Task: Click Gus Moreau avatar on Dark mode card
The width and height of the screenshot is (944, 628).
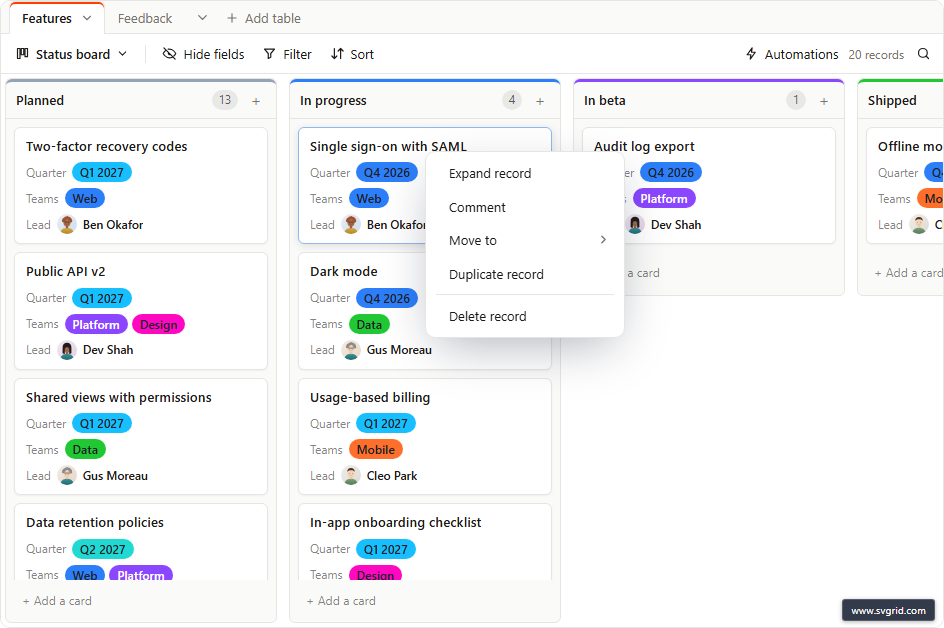Action: pyautogui.click(x=351, y=350)
